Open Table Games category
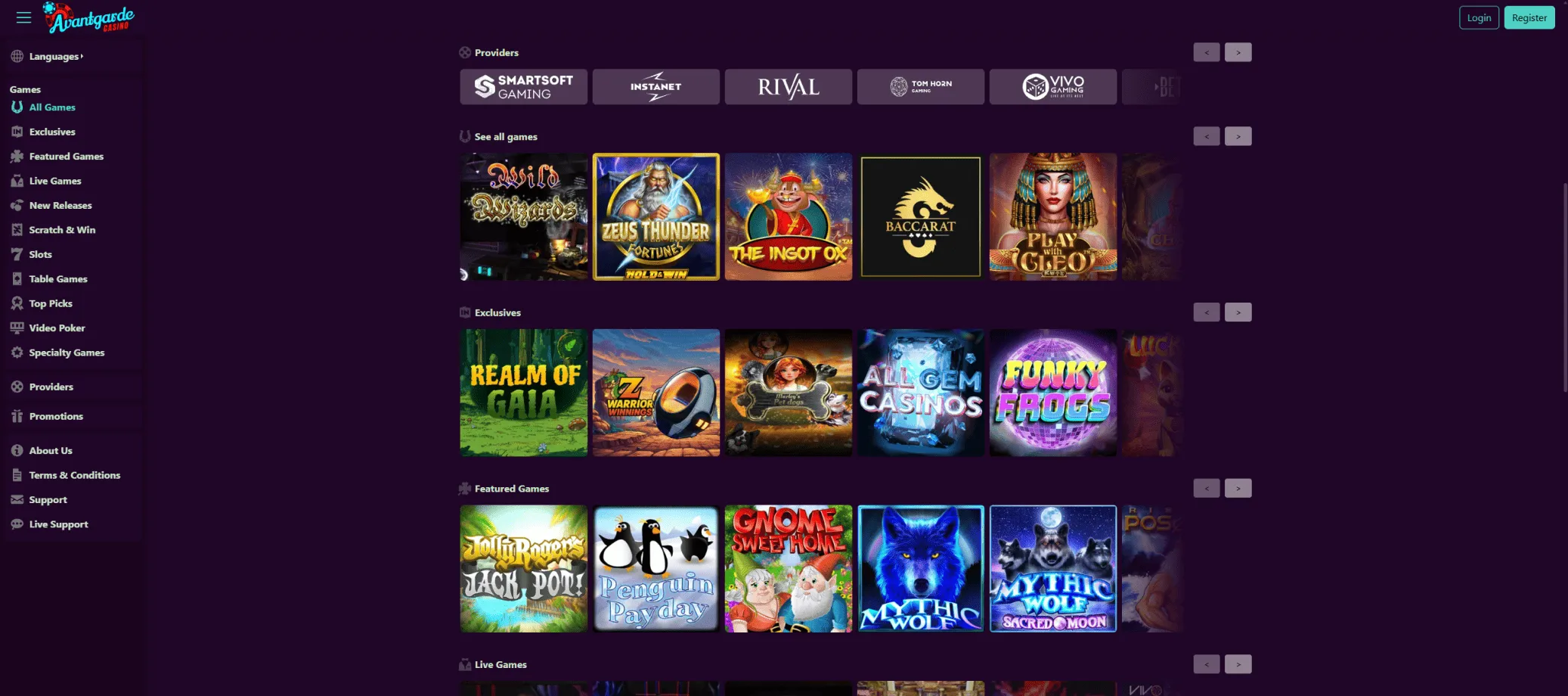1568x696 pixels. [x=58, y=279]
